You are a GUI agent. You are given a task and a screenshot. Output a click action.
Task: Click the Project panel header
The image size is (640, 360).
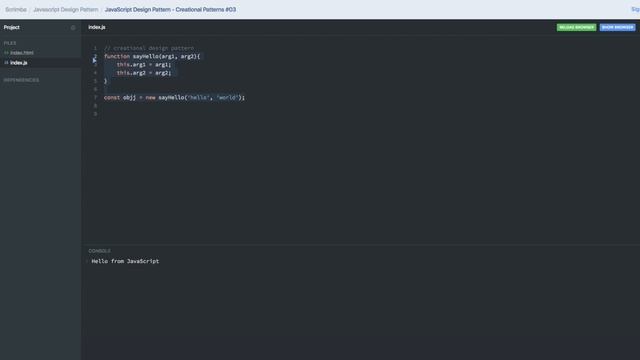coord(11,27)
